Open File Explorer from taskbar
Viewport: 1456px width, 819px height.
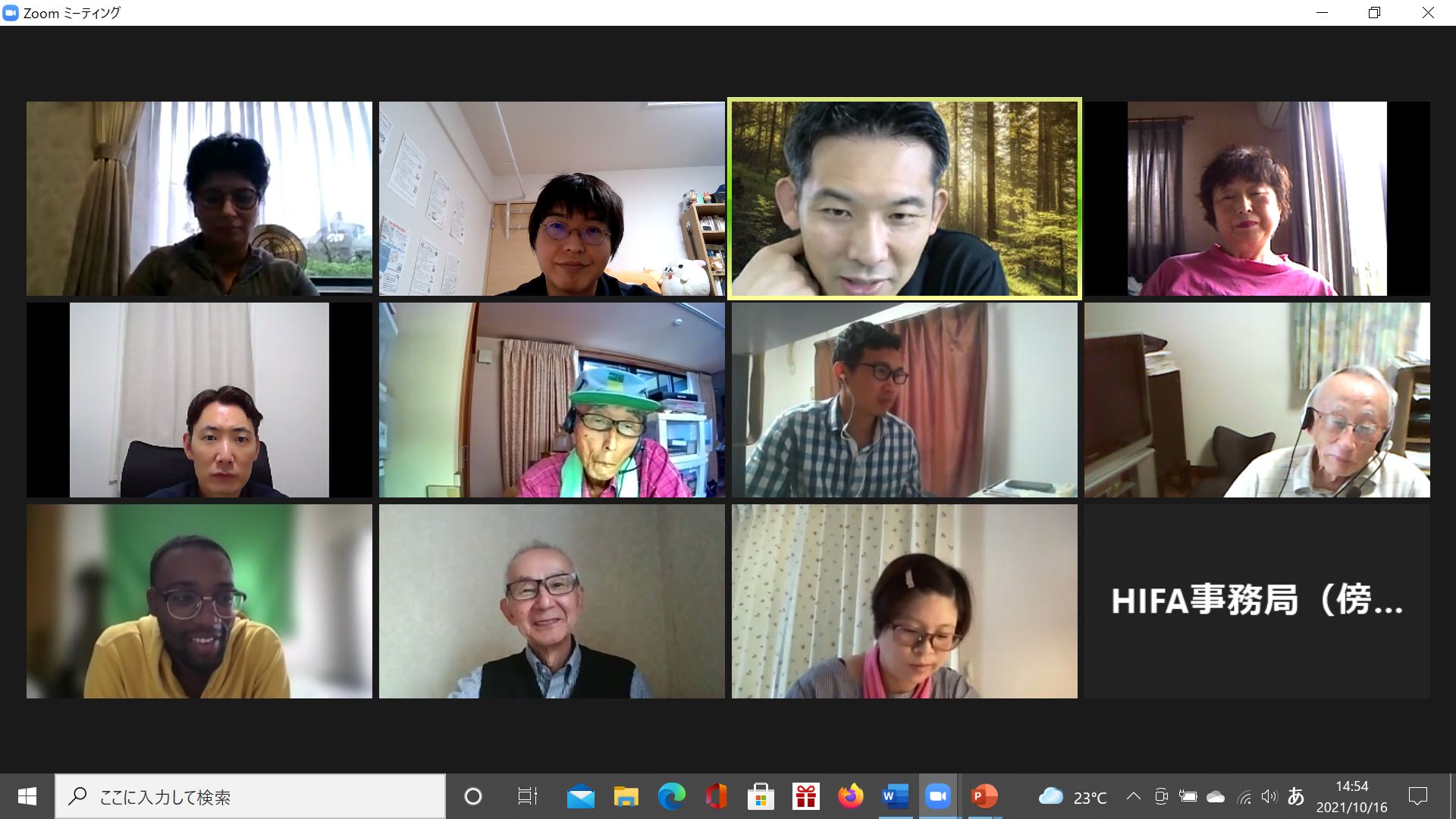point(626,796)
